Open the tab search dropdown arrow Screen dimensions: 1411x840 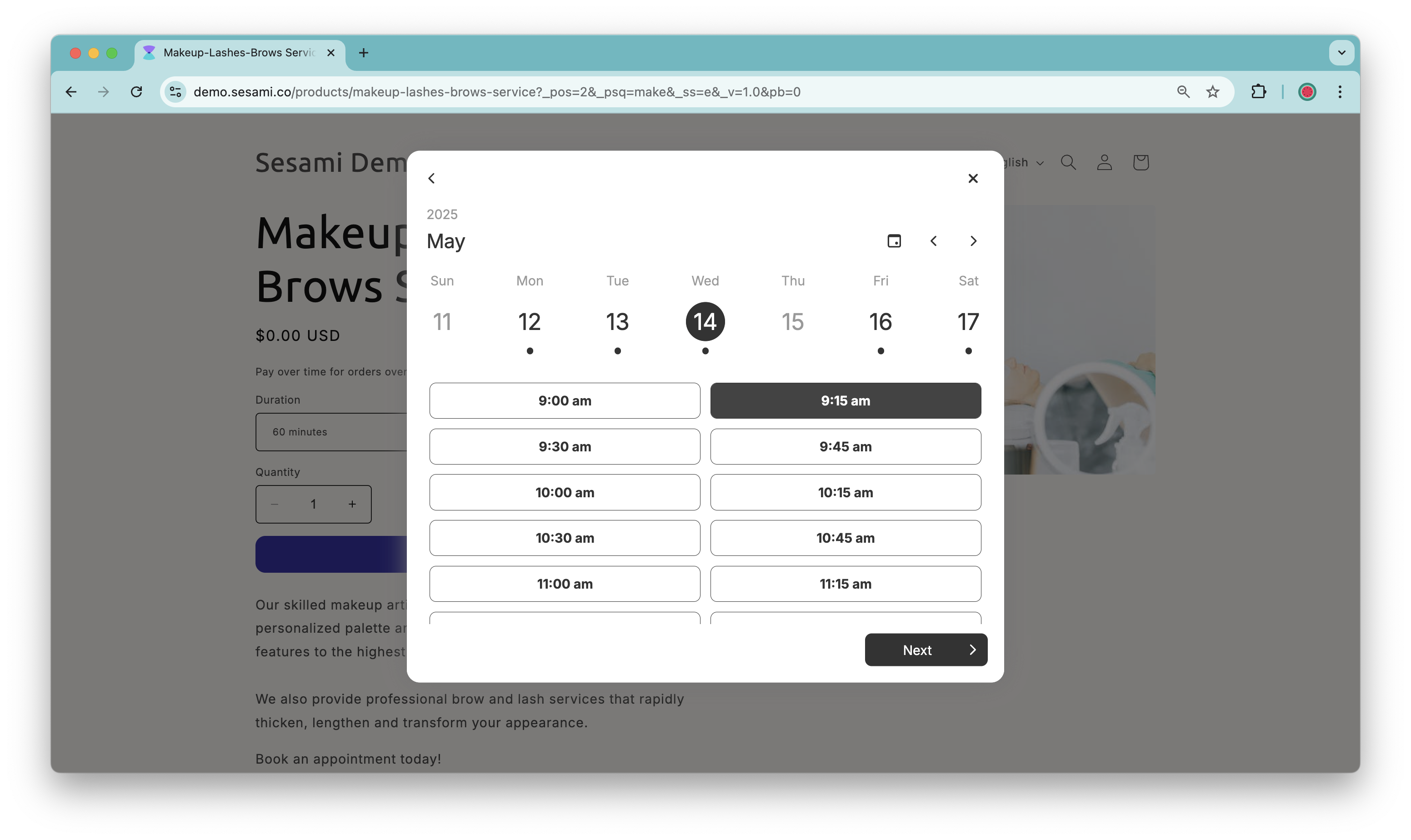coord(1341,53)
